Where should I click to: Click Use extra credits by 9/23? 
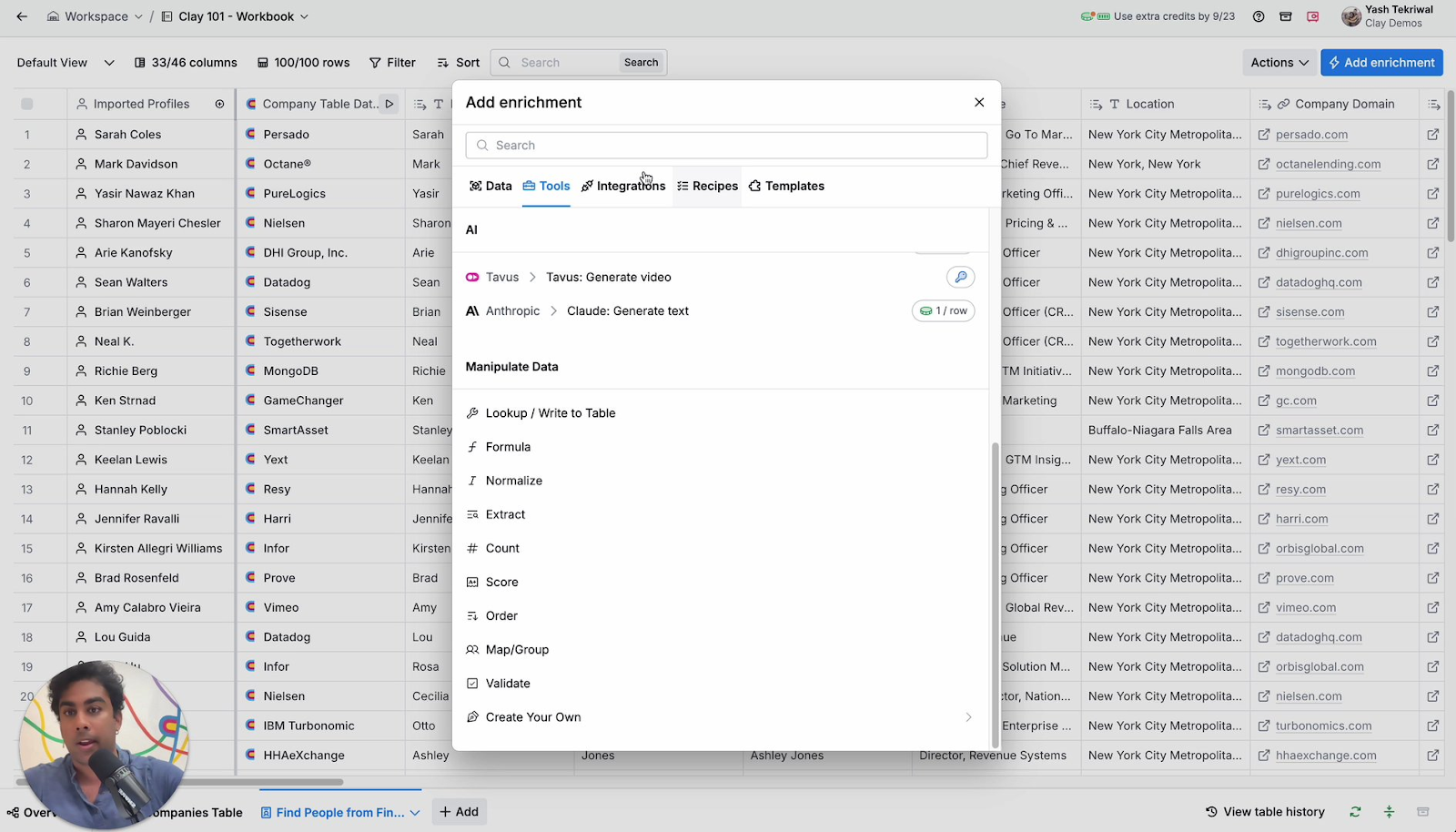(x=1158, y=16)
